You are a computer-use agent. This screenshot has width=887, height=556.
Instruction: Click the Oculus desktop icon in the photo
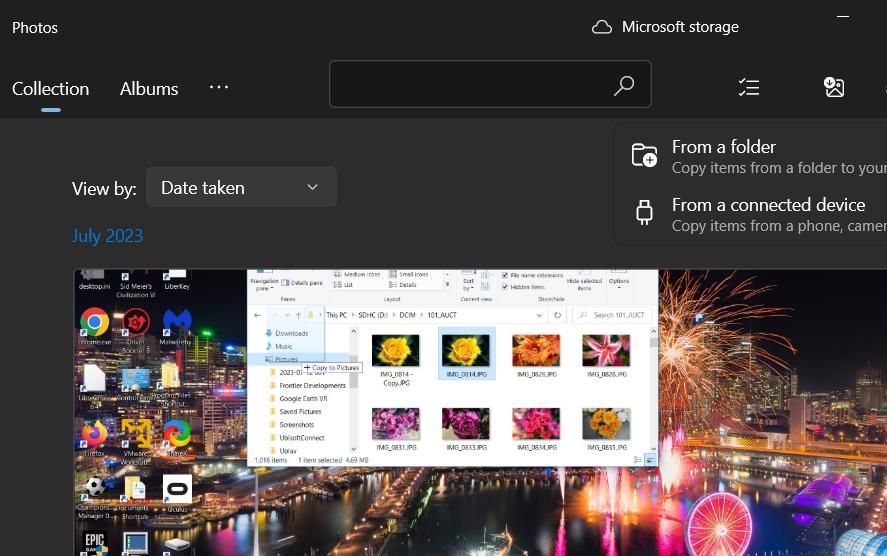point(177,489)
